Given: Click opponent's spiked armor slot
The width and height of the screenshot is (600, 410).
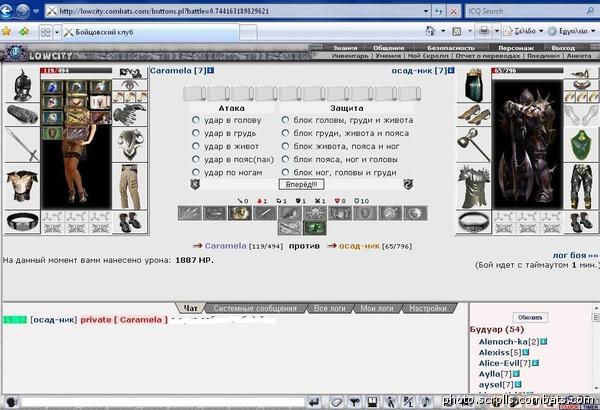Looking at the screenshot, I should click(x=473, y=186).
